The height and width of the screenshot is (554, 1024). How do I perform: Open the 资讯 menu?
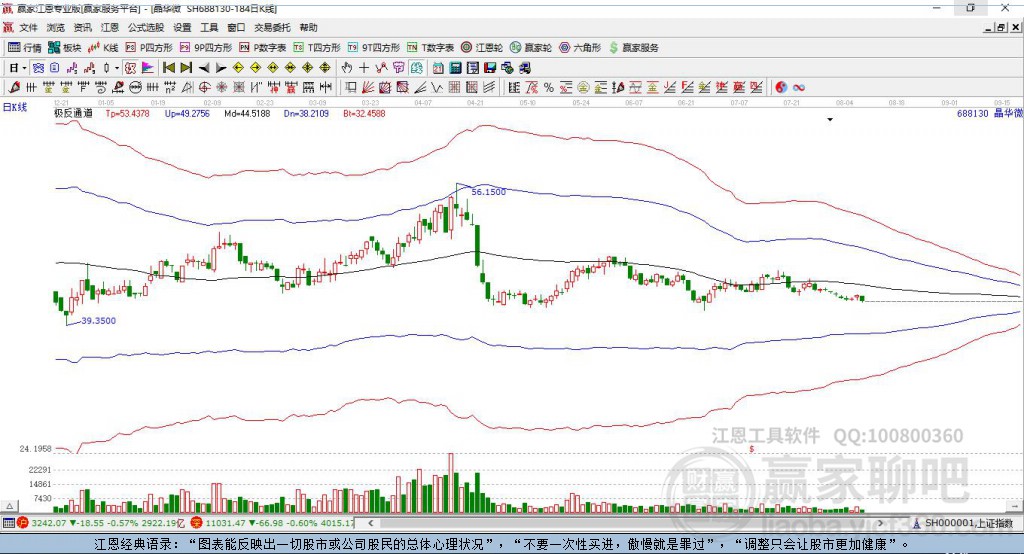[x=82, y=27]
